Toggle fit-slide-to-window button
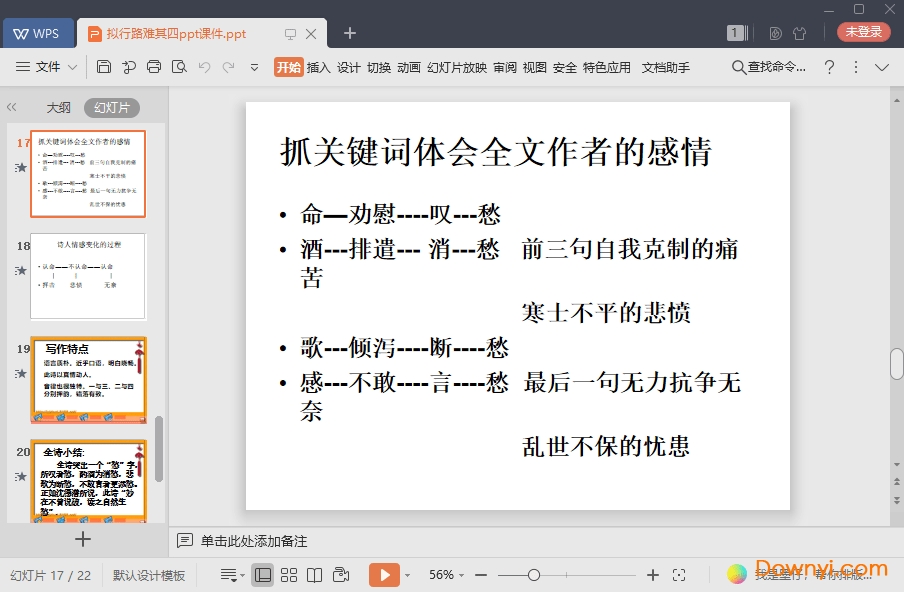 680,574
